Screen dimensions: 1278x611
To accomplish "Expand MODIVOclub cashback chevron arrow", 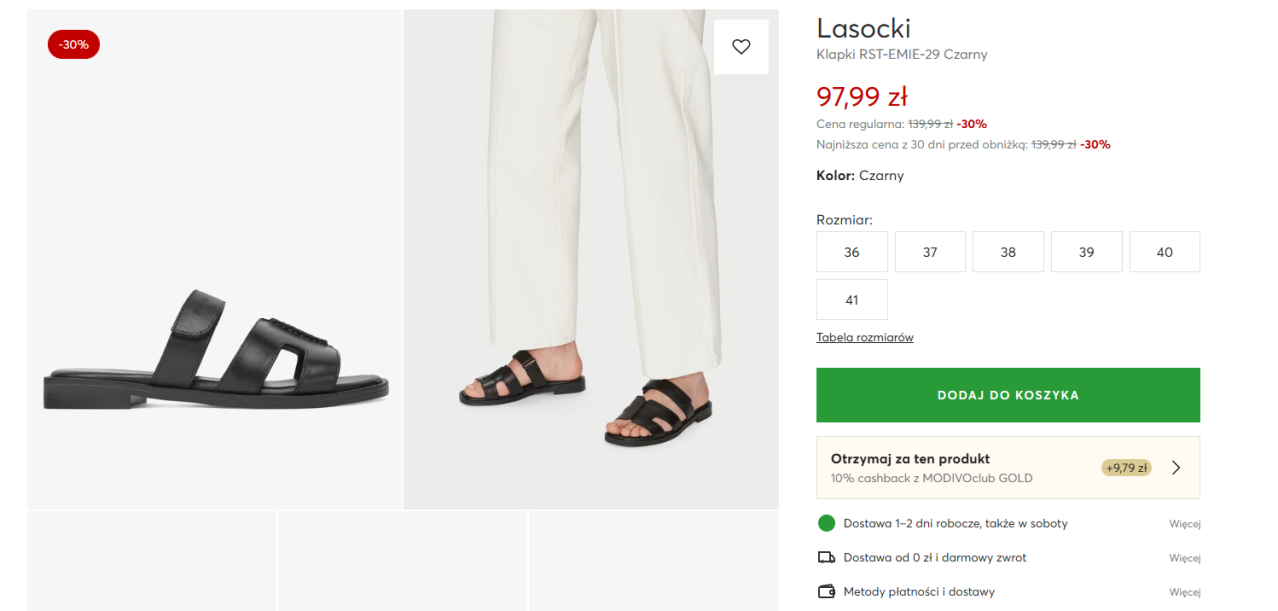I will 1176,467.
